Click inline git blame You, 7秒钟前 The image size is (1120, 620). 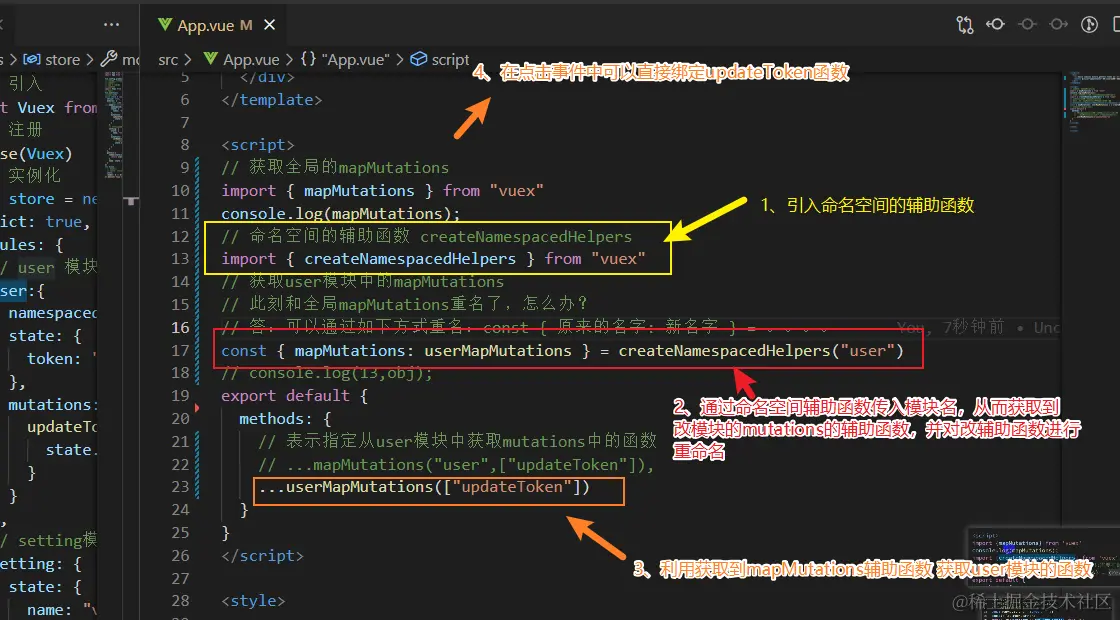(951, 327)
